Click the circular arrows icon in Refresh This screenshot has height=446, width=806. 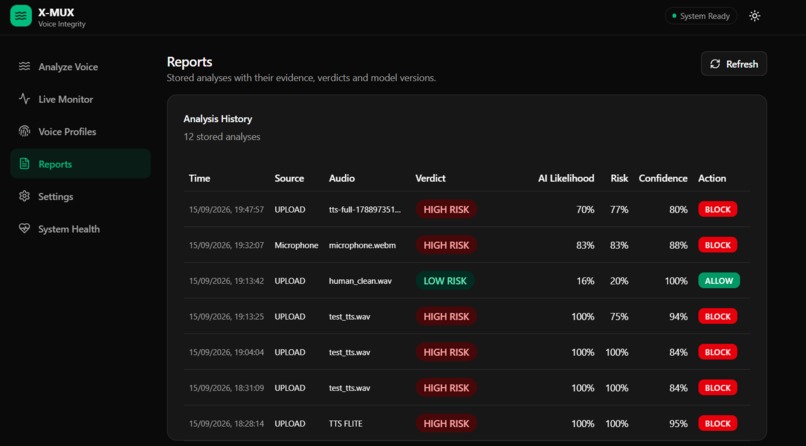(x=715, y=64)
